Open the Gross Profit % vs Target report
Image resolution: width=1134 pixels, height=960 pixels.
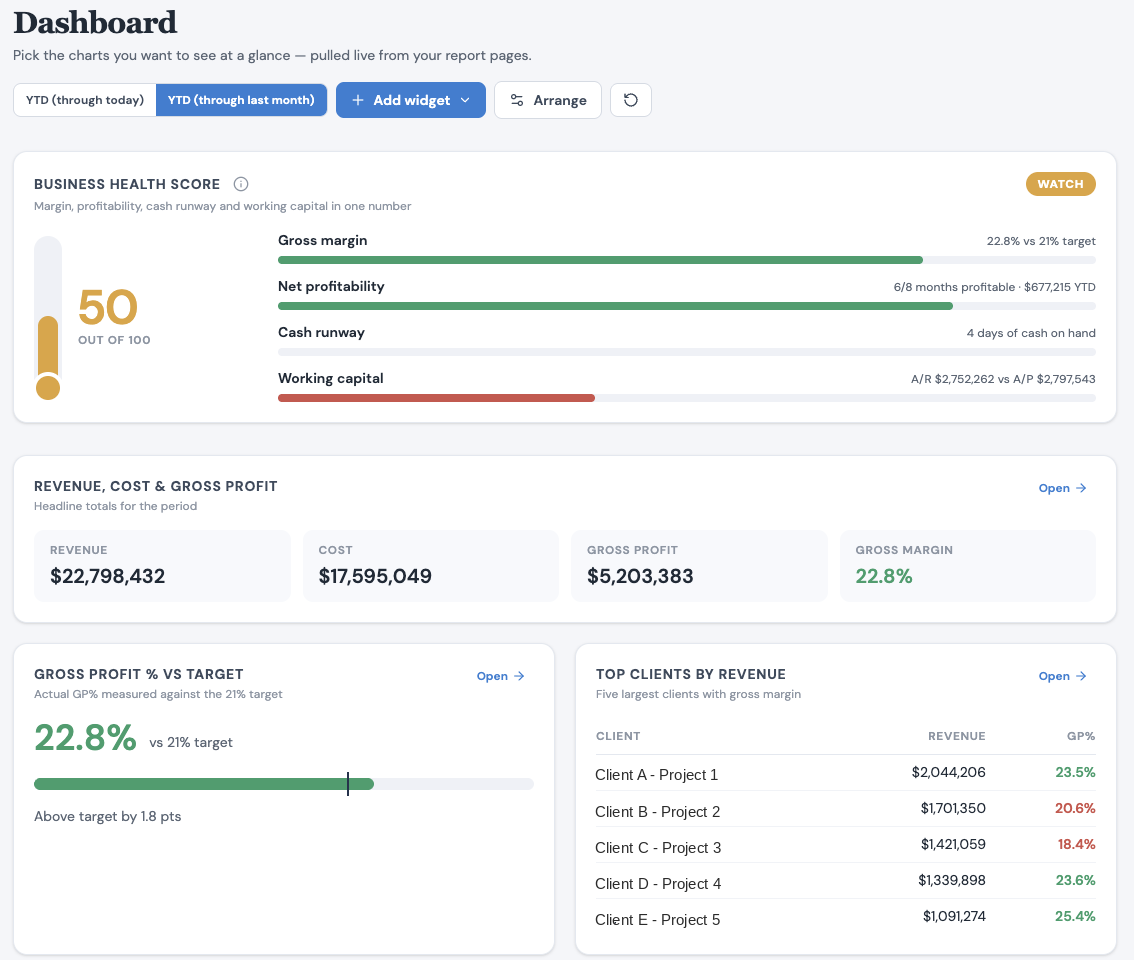tap(500, 676)
